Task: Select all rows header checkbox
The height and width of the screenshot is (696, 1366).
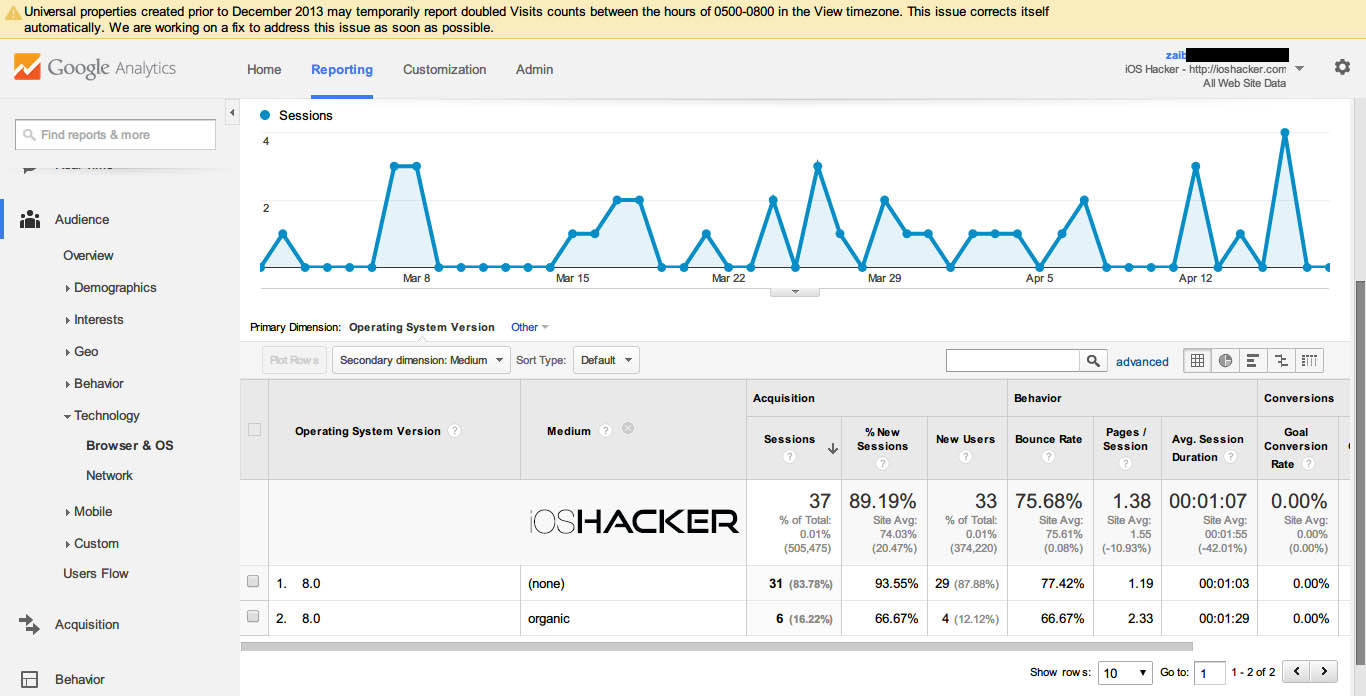Action: pos(254,430)
